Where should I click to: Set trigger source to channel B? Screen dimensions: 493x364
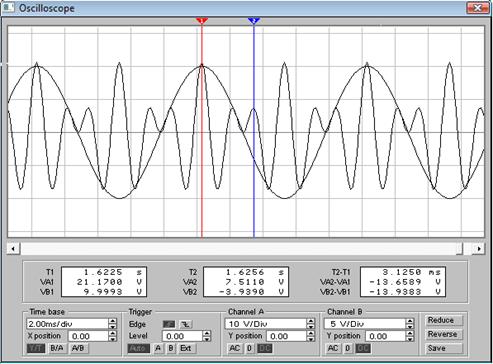(171, 349)
